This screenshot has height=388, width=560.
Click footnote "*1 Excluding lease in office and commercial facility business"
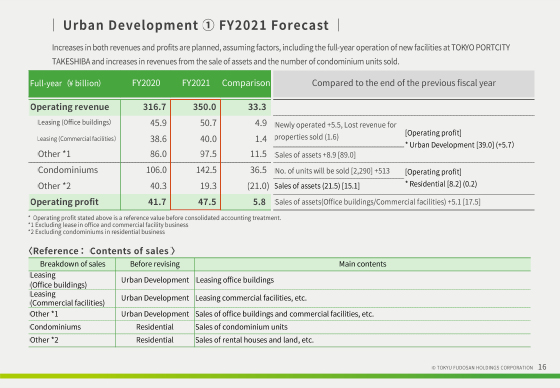108,225
